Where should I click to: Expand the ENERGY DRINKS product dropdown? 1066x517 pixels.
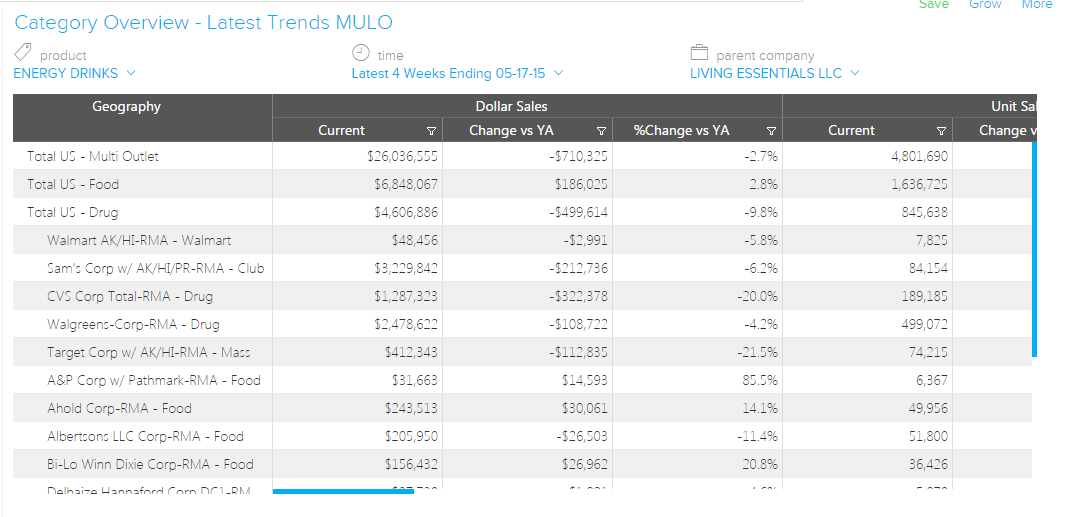131,73
